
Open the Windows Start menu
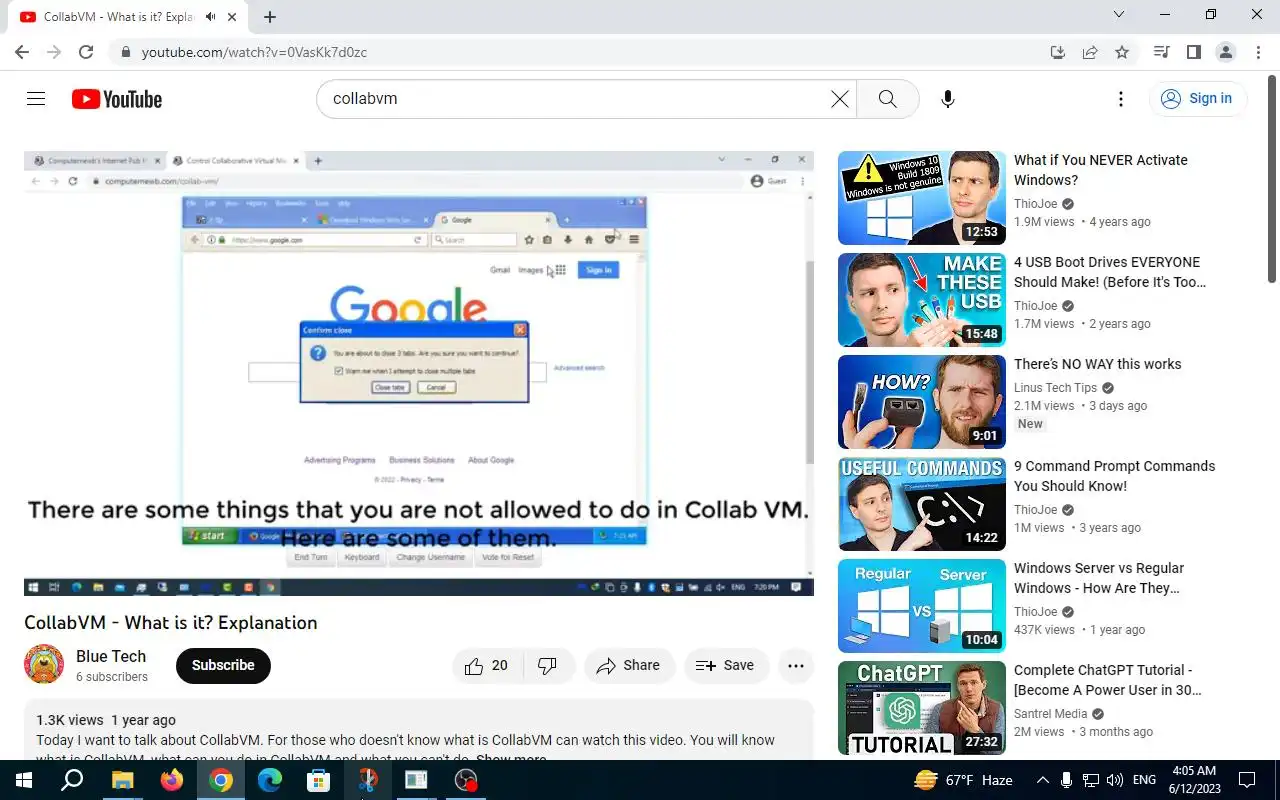coord(23,780)
